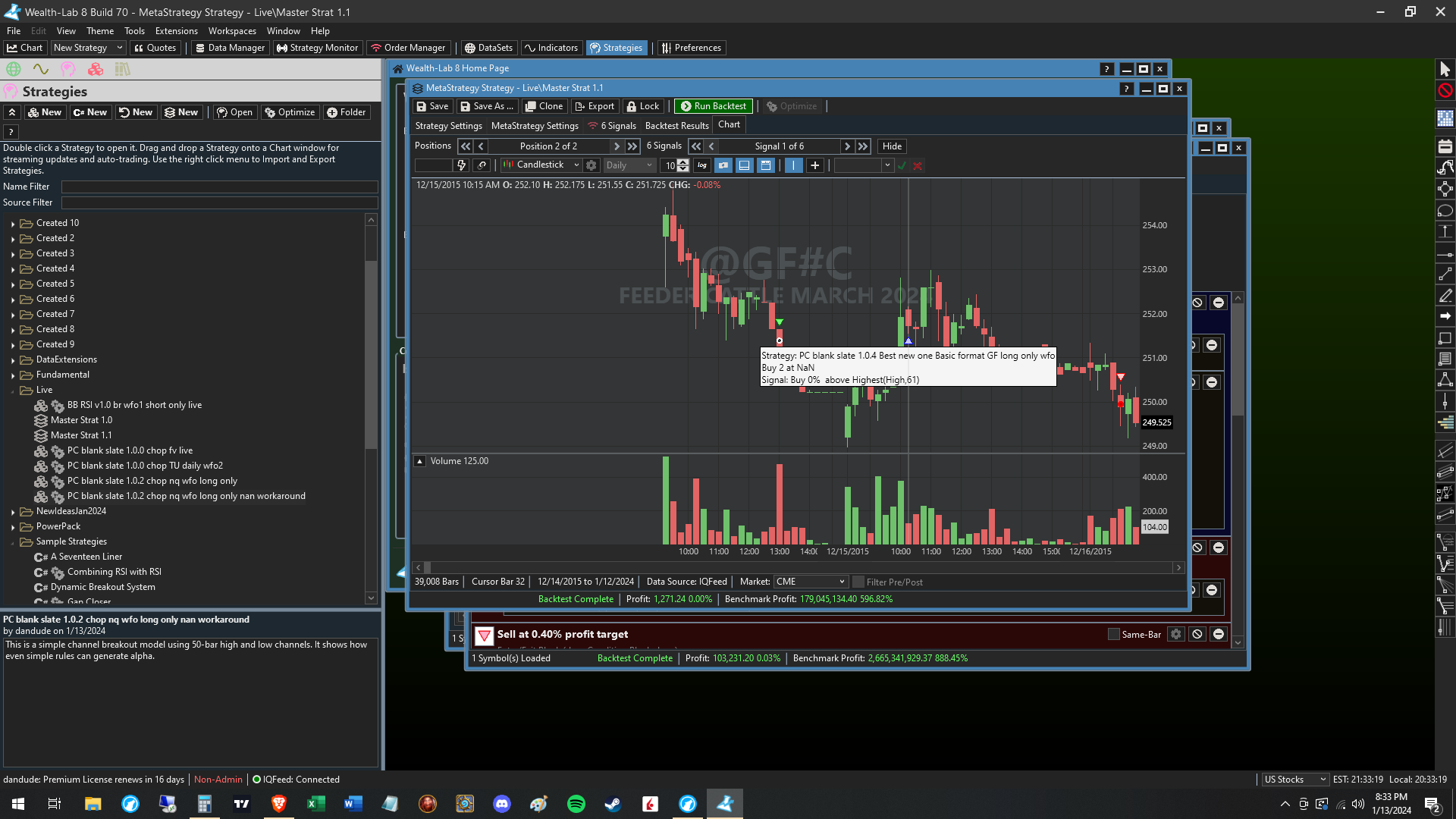
Task: Open the Data Manager tool
Action: point(230,48)
